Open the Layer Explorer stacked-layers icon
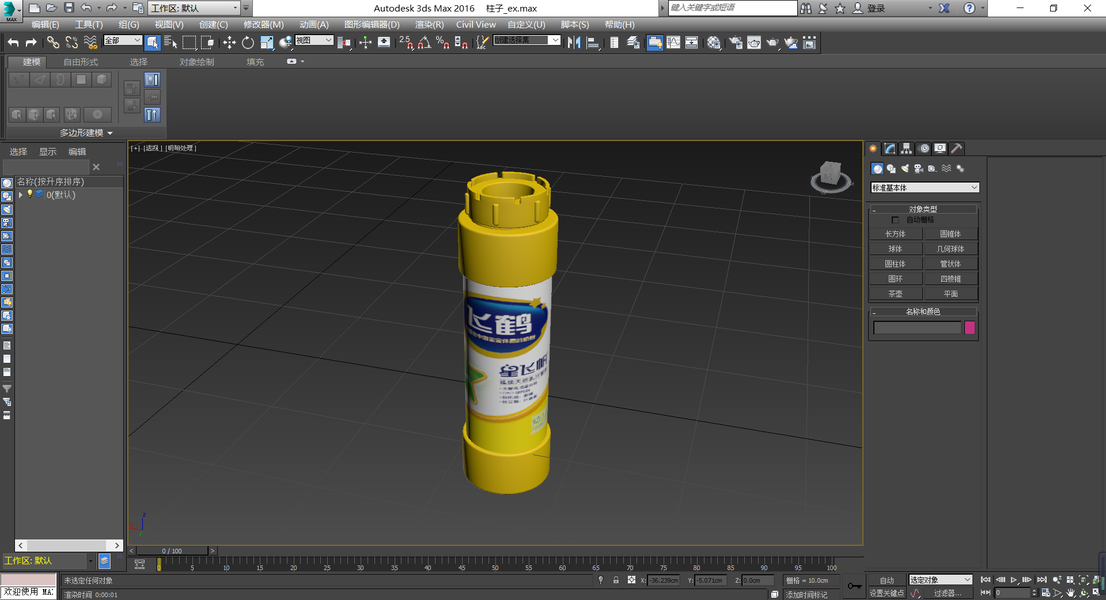This screenshot has width=1106, height=600. 633,42
